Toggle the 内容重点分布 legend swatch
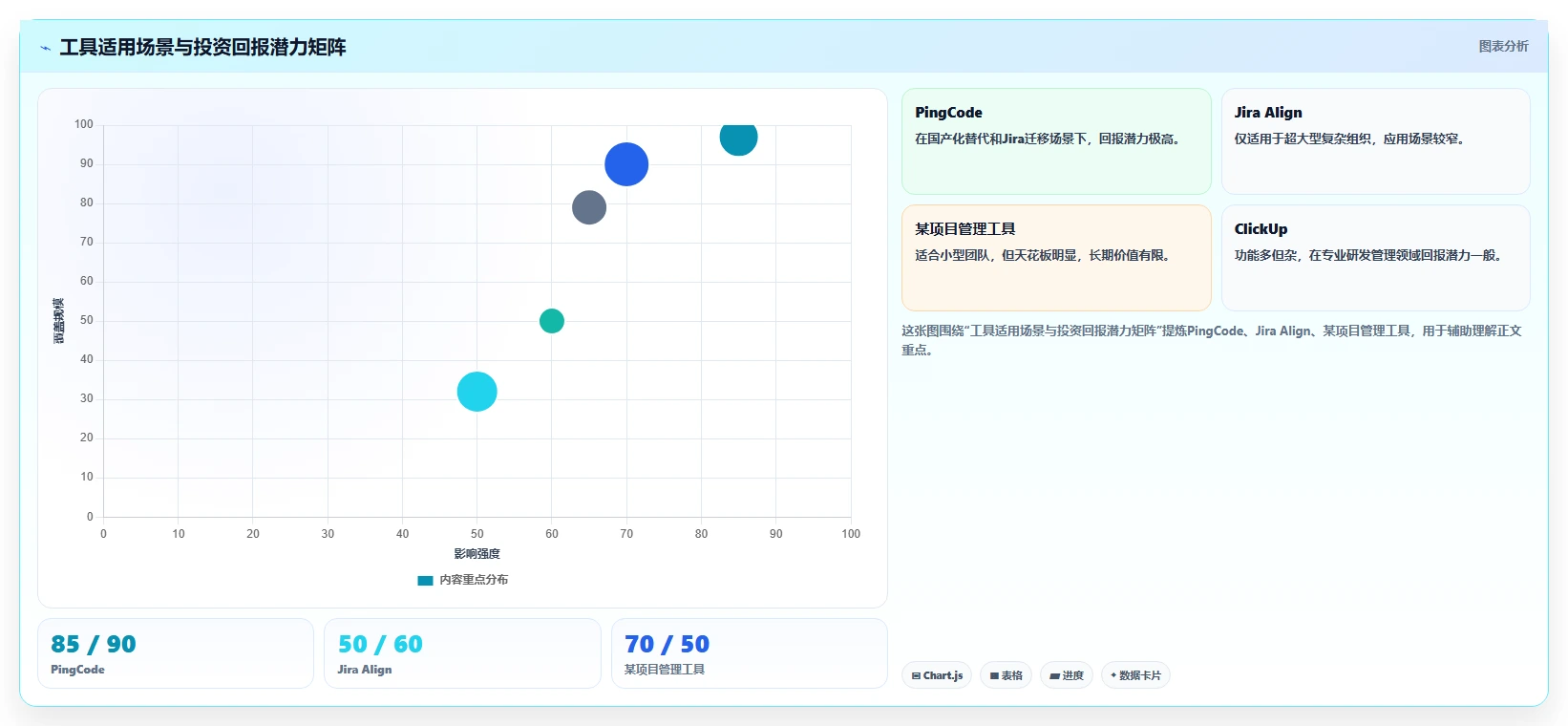The height and width of the screenshot is (726, 1568). click(426, 580)
